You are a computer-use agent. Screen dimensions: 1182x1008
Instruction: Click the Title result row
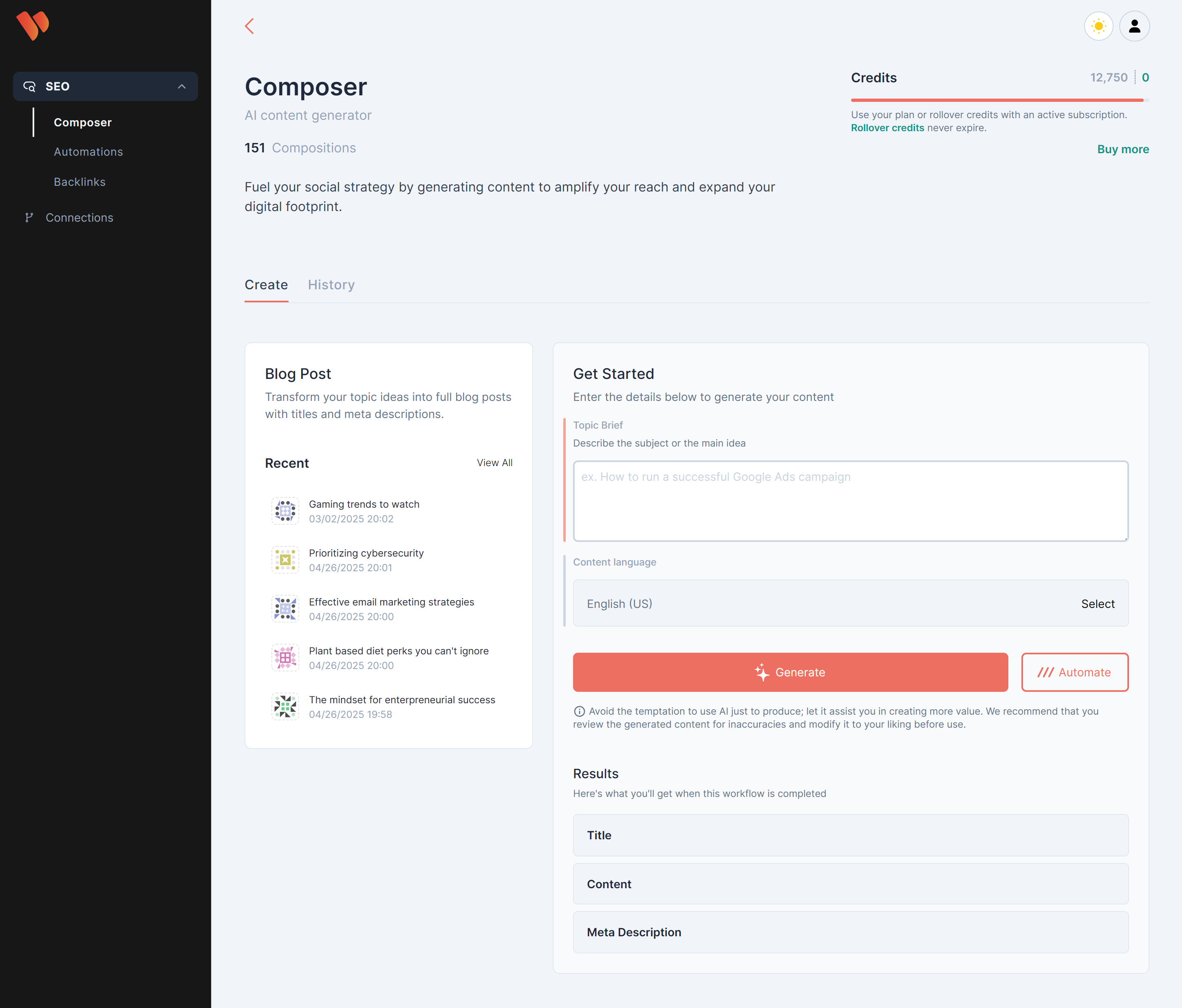coord(851,835)
